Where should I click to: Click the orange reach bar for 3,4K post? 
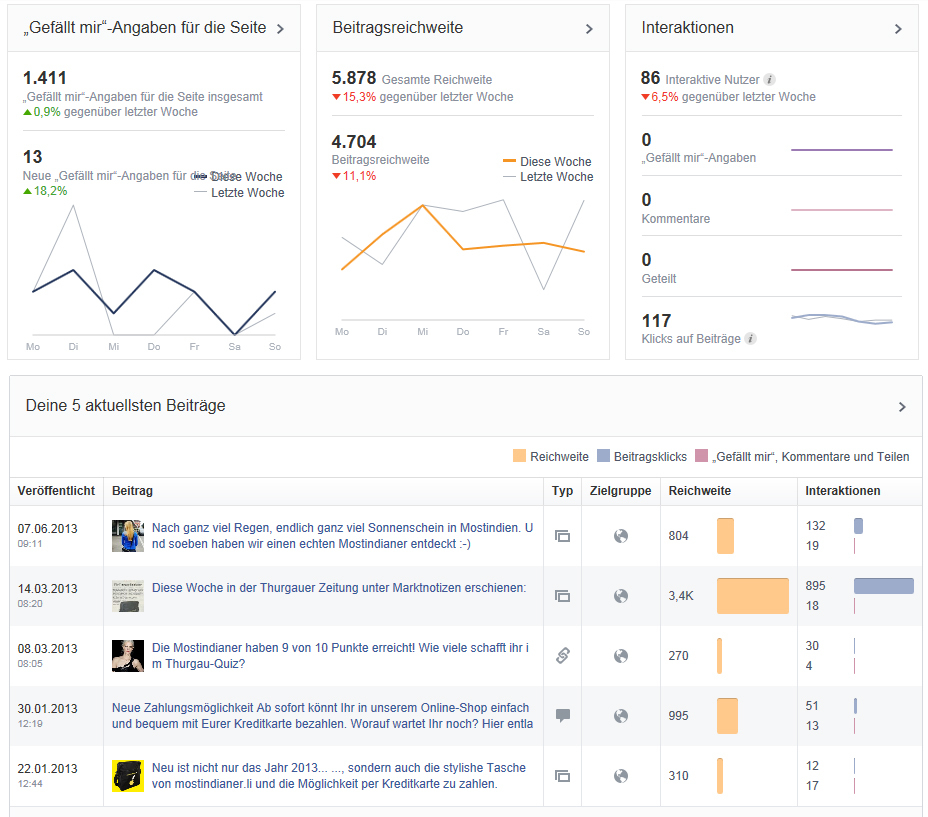click(x=753, y=596)
